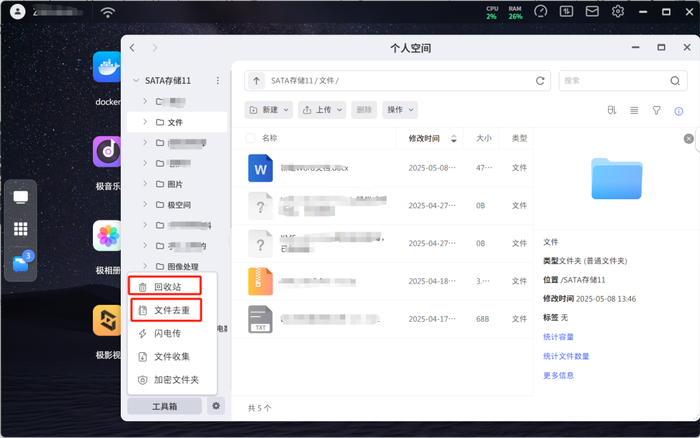Choose 文件收集 from the toolbox menu
This screenshot has width=700, height=438.
click(172, 357)
